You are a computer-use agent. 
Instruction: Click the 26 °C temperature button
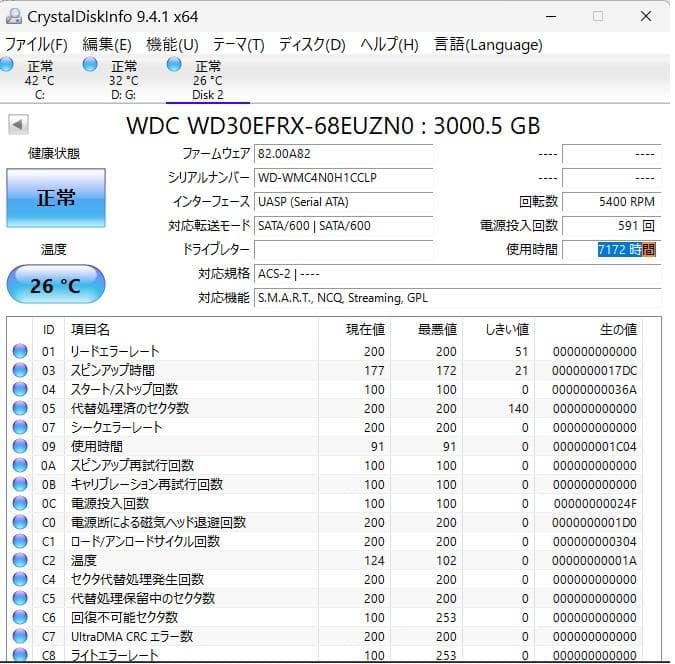[x=56, y=285]
